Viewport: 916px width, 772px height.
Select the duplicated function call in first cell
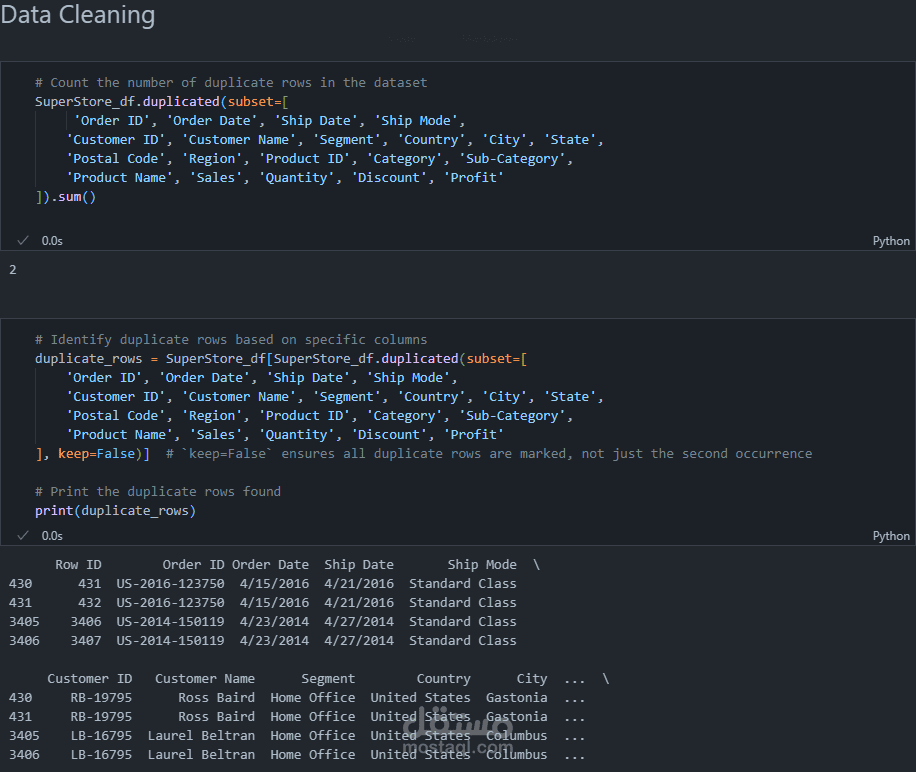click(181, 101)
